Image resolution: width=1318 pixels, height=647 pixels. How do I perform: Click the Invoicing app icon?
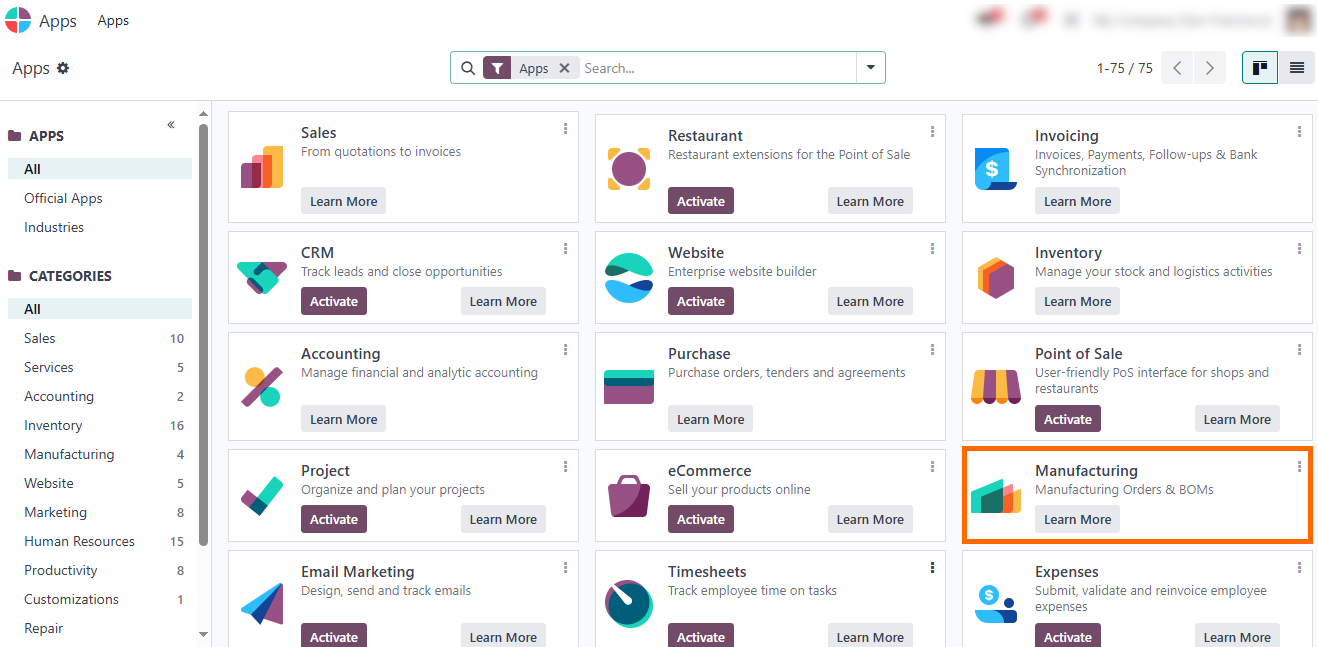(996, 168)
